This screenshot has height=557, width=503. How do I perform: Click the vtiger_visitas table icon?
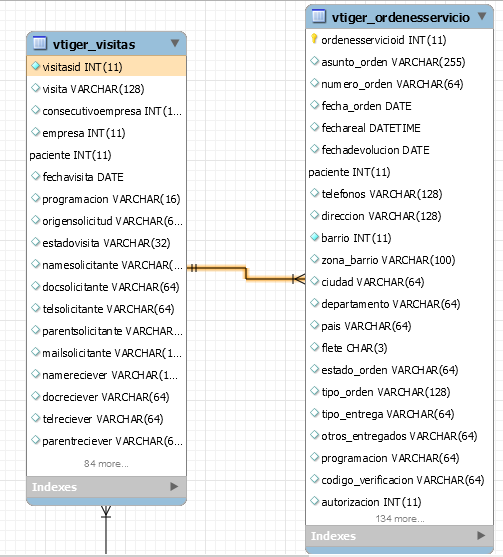(x=39, y=43)
